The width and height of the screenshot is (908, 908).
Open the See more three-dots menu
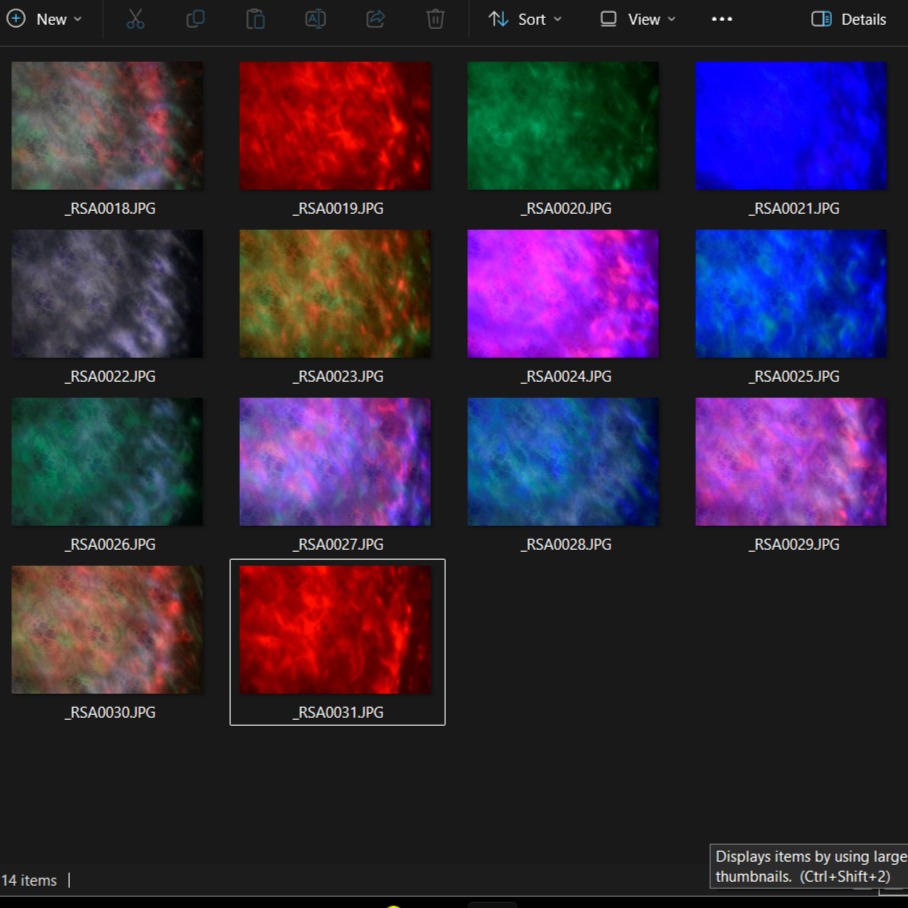[x=722, y=19]
